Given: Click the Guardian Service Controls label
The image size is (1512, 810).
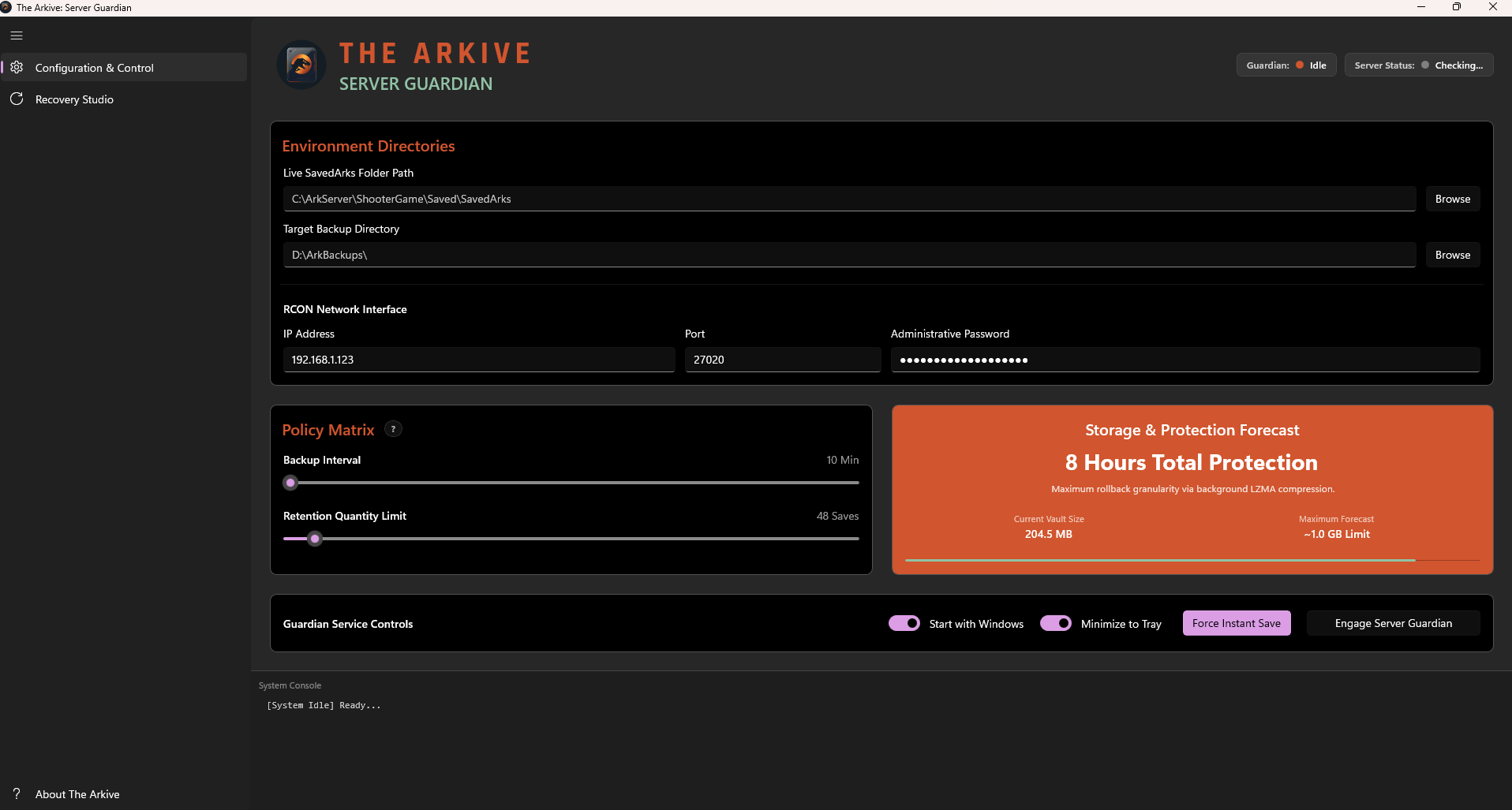Looking at the screenshot, I should coord(348,624).
